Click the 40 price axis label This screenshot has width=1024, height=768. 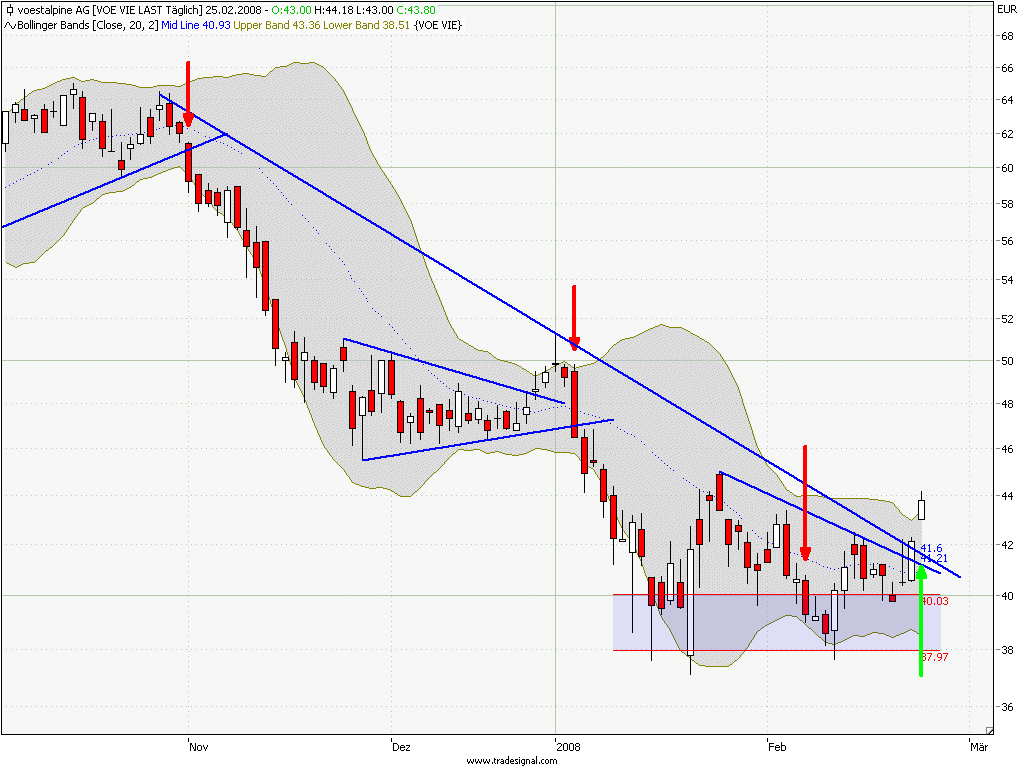pyautogui.click(x=1007, y=596)
